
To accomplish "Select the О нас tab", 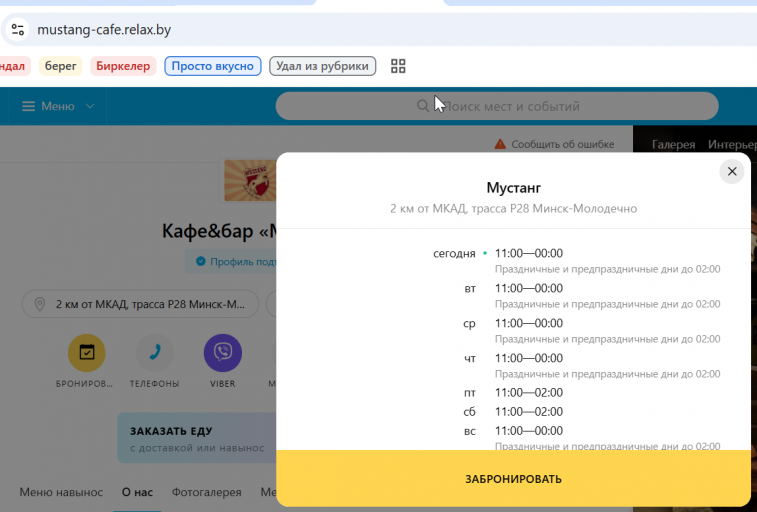I will [137, 492].
